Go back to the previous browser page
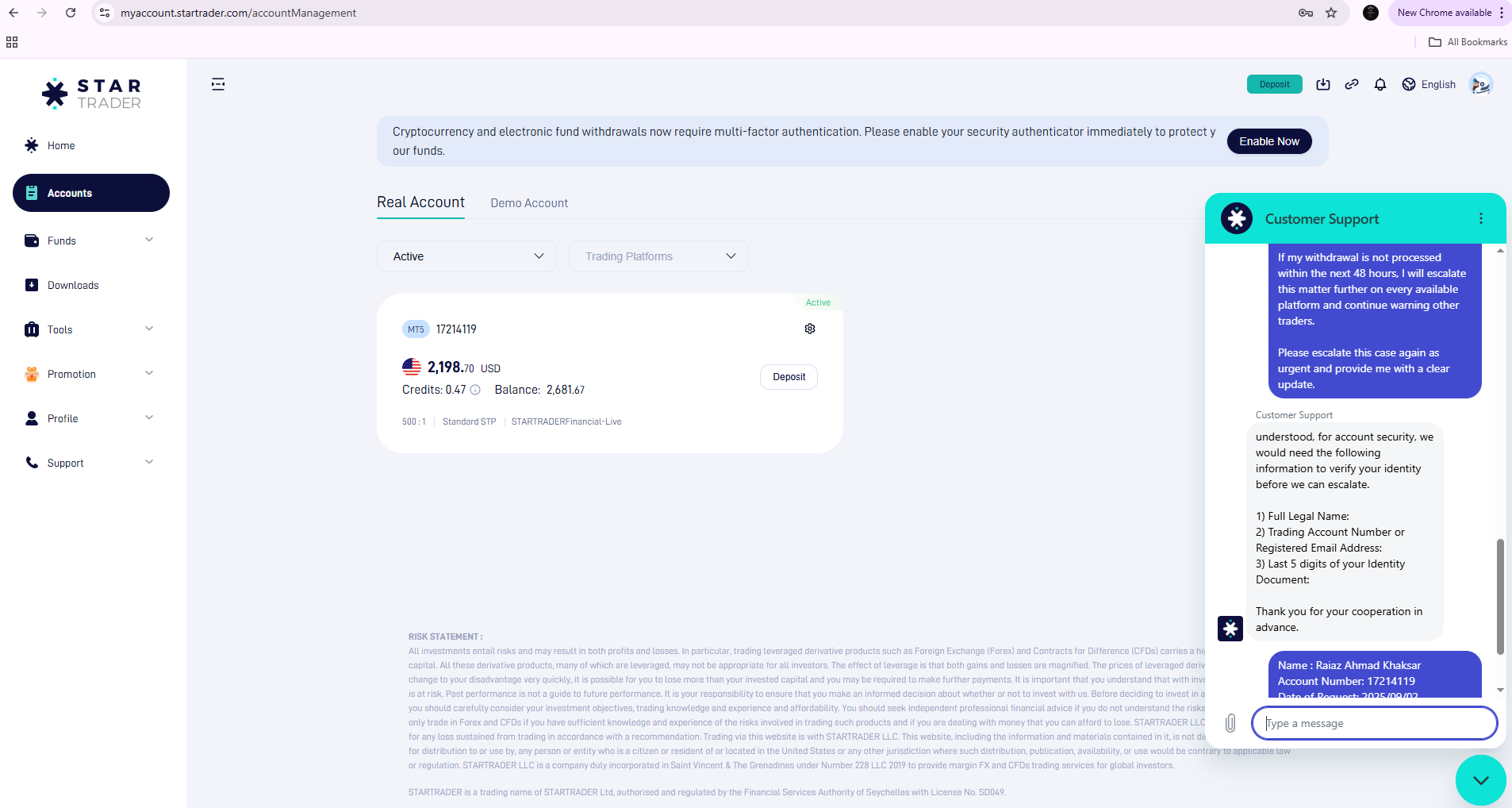The width and height of the screenshot is (1512, 808). [x=13, y=13]
